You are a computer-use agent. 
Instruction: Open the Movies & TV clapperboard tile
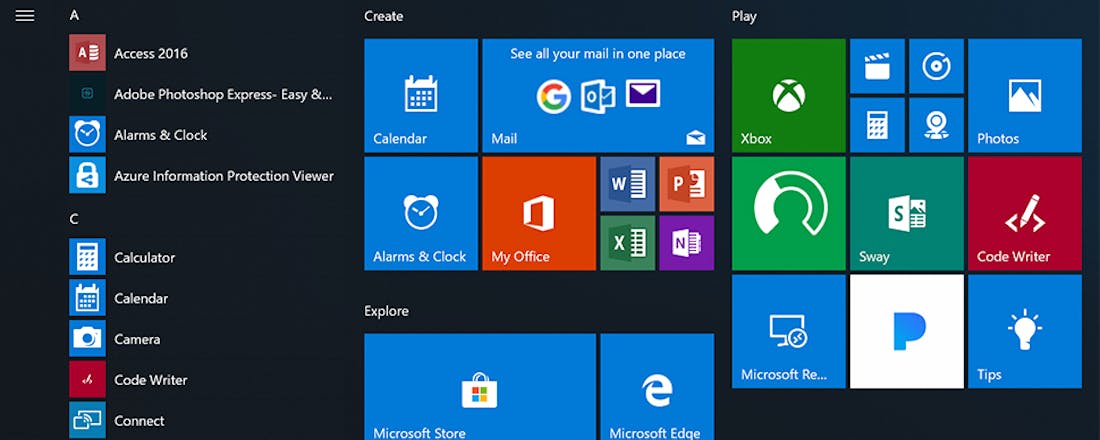[x=877, y=66]
